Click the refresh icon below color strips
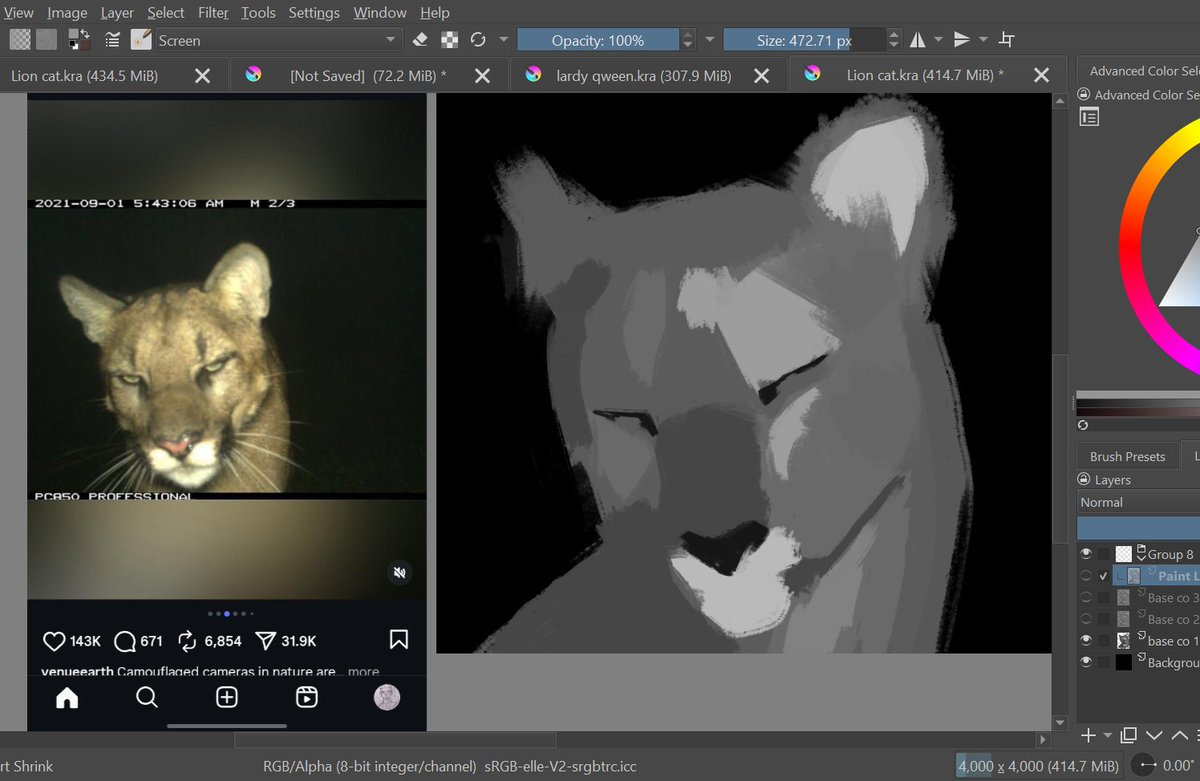 tap(1083, 425)
